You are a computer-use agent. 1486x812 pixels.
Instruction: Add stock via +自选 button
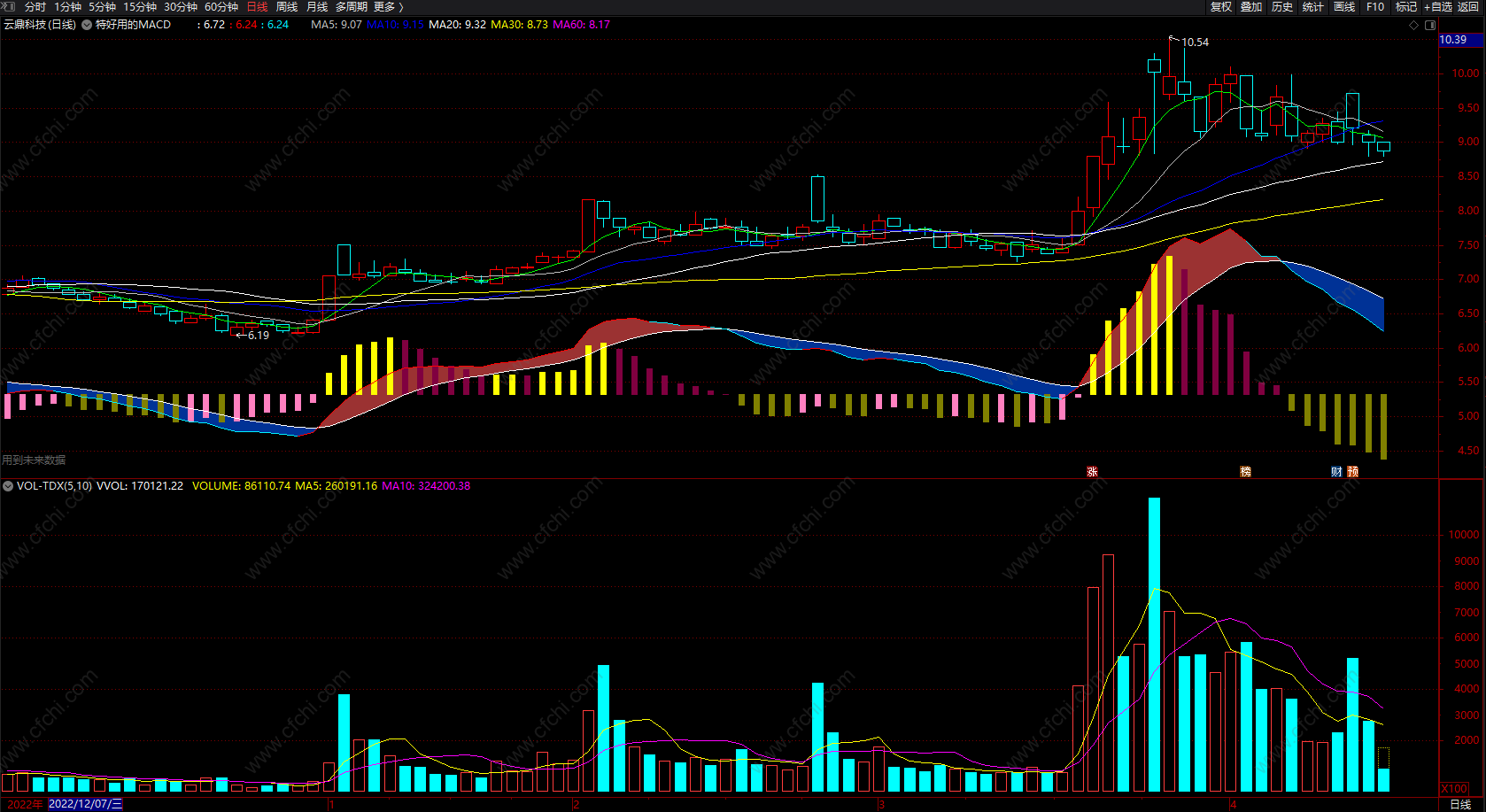point(1438,6)
